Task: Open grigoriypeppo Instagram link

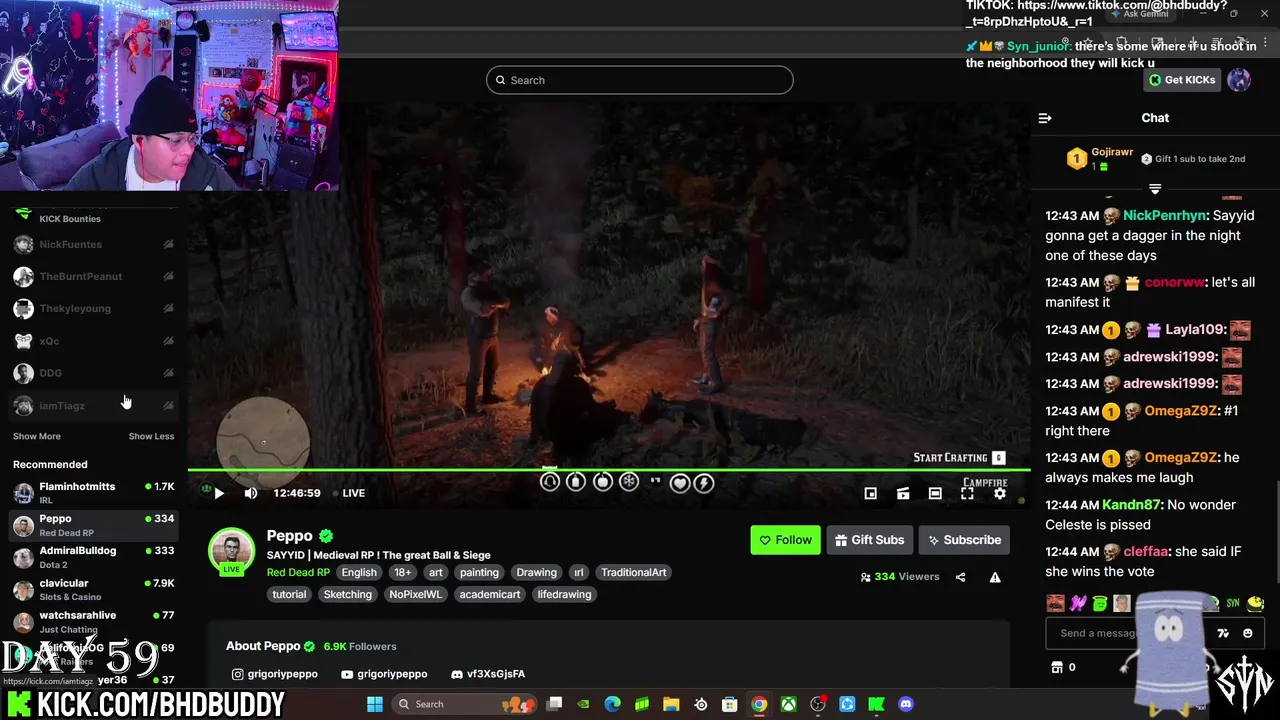Action: [x=274, y=674]
